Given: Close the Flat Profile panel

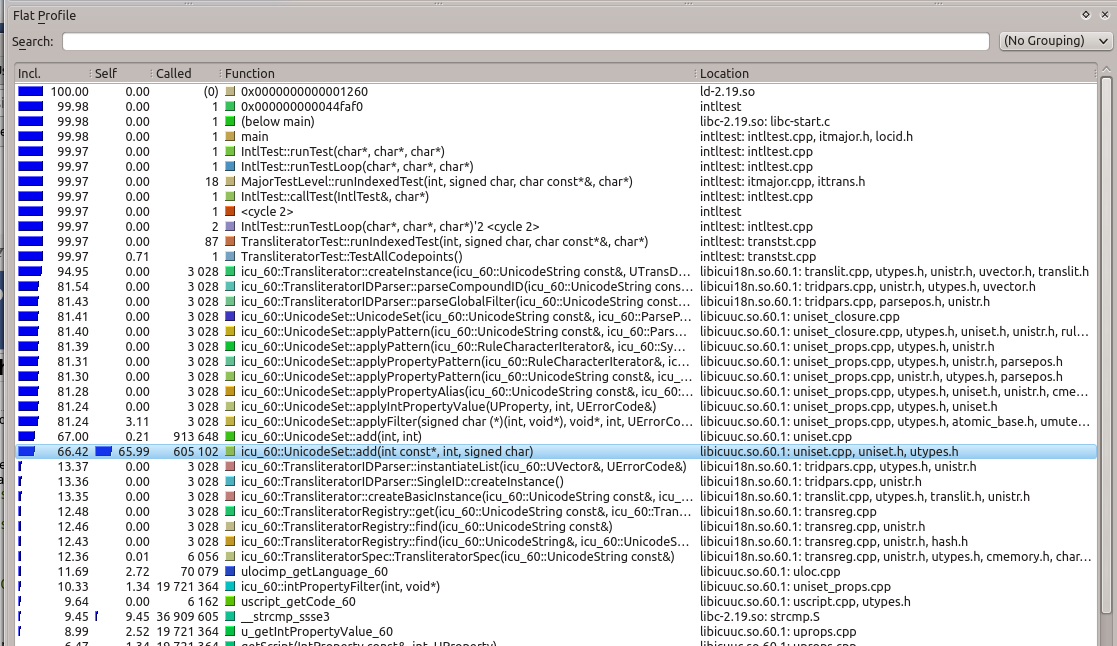Looking at the screenshot, I should pos(1103,15).
